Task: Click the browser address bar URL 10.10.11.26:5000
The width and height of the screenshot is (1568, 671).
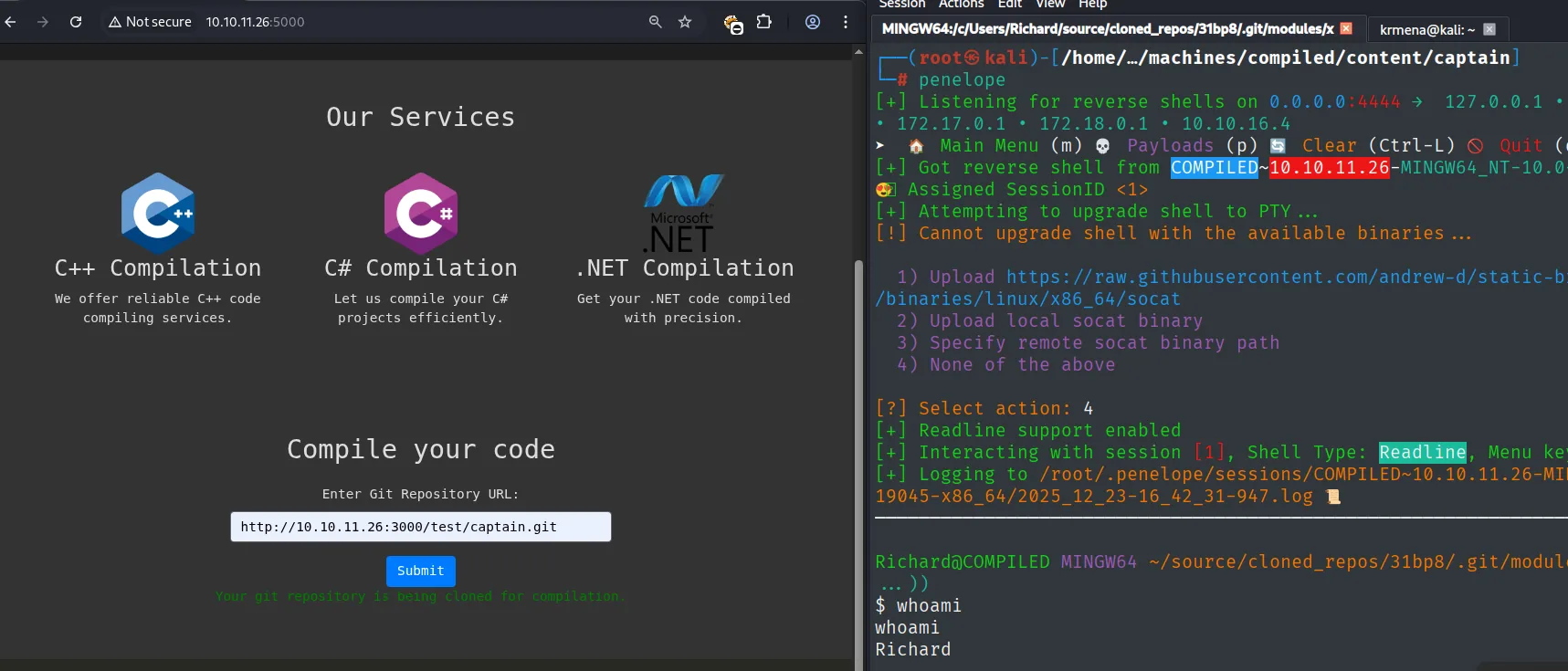Action: click(256, 22)
